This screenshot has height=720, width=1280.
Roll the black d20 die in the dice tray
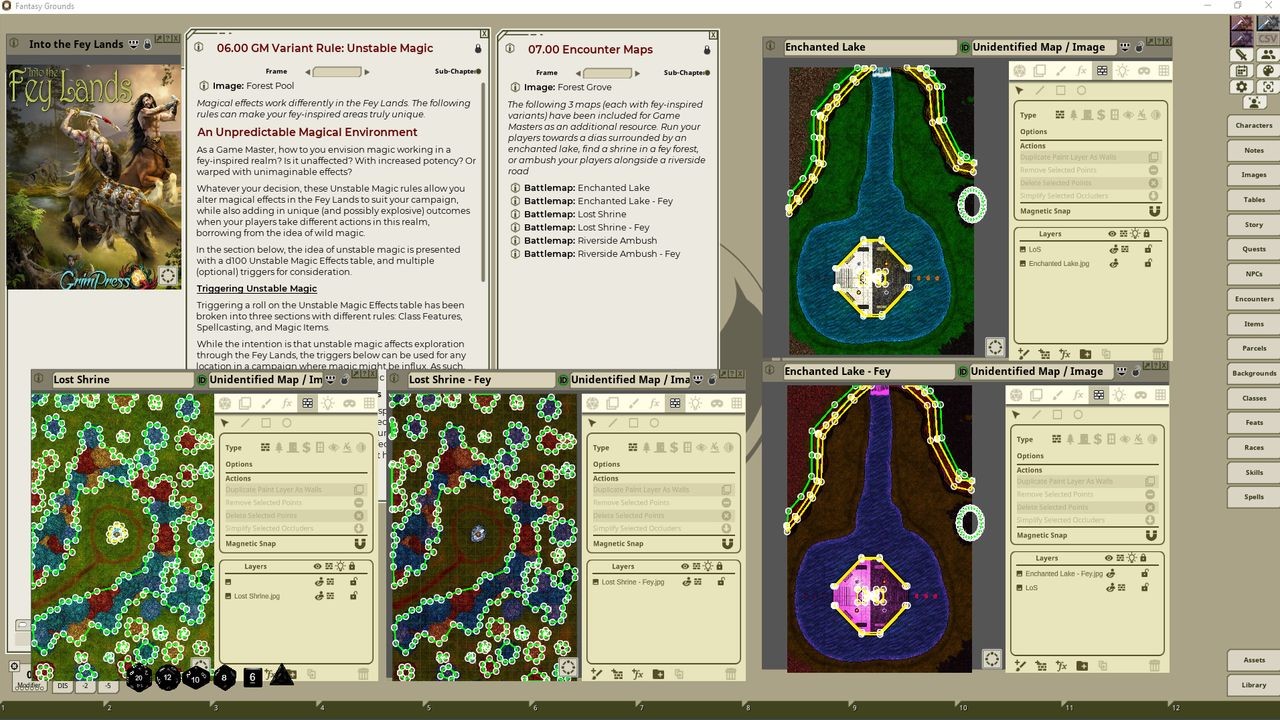[138, 677]
